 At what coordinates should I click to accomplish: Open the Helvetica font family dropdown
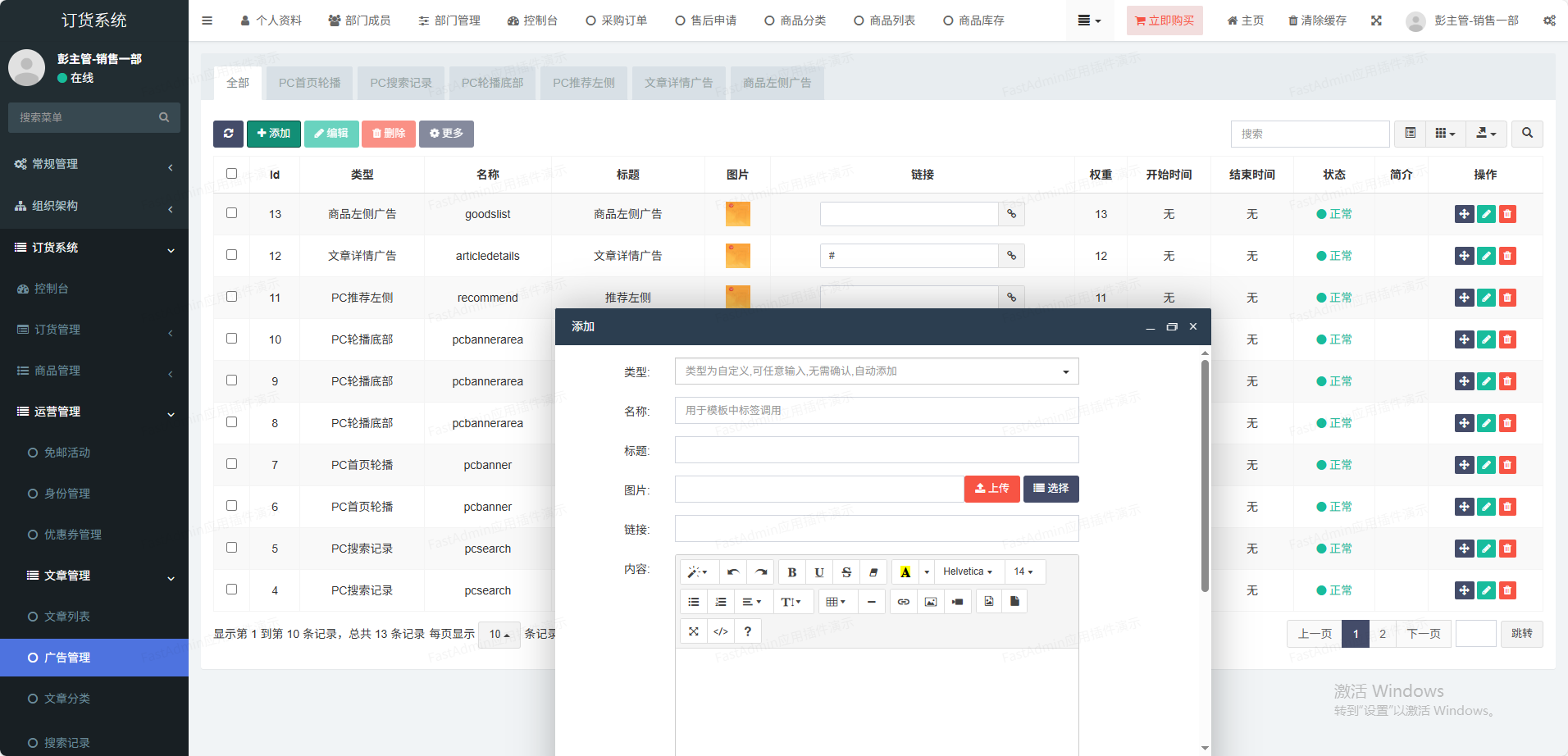coord(967,572)
